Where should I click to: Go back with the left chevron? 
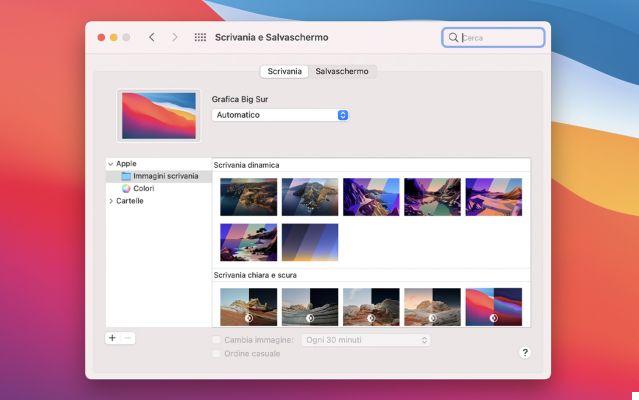pyautogui.click(x=152, y=37)
